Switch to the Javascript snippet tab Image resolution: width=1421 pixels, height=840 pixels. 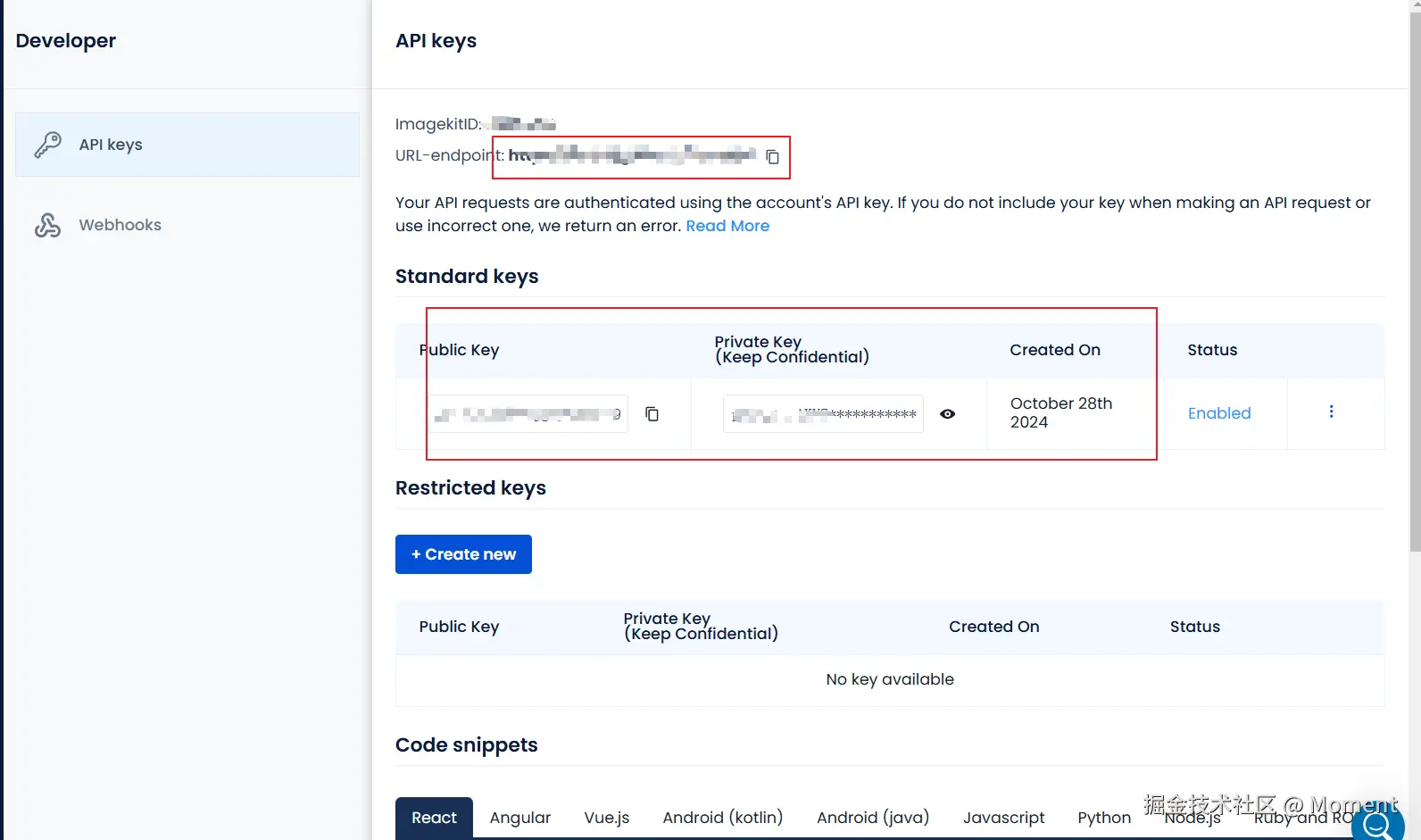(1004, 818)
